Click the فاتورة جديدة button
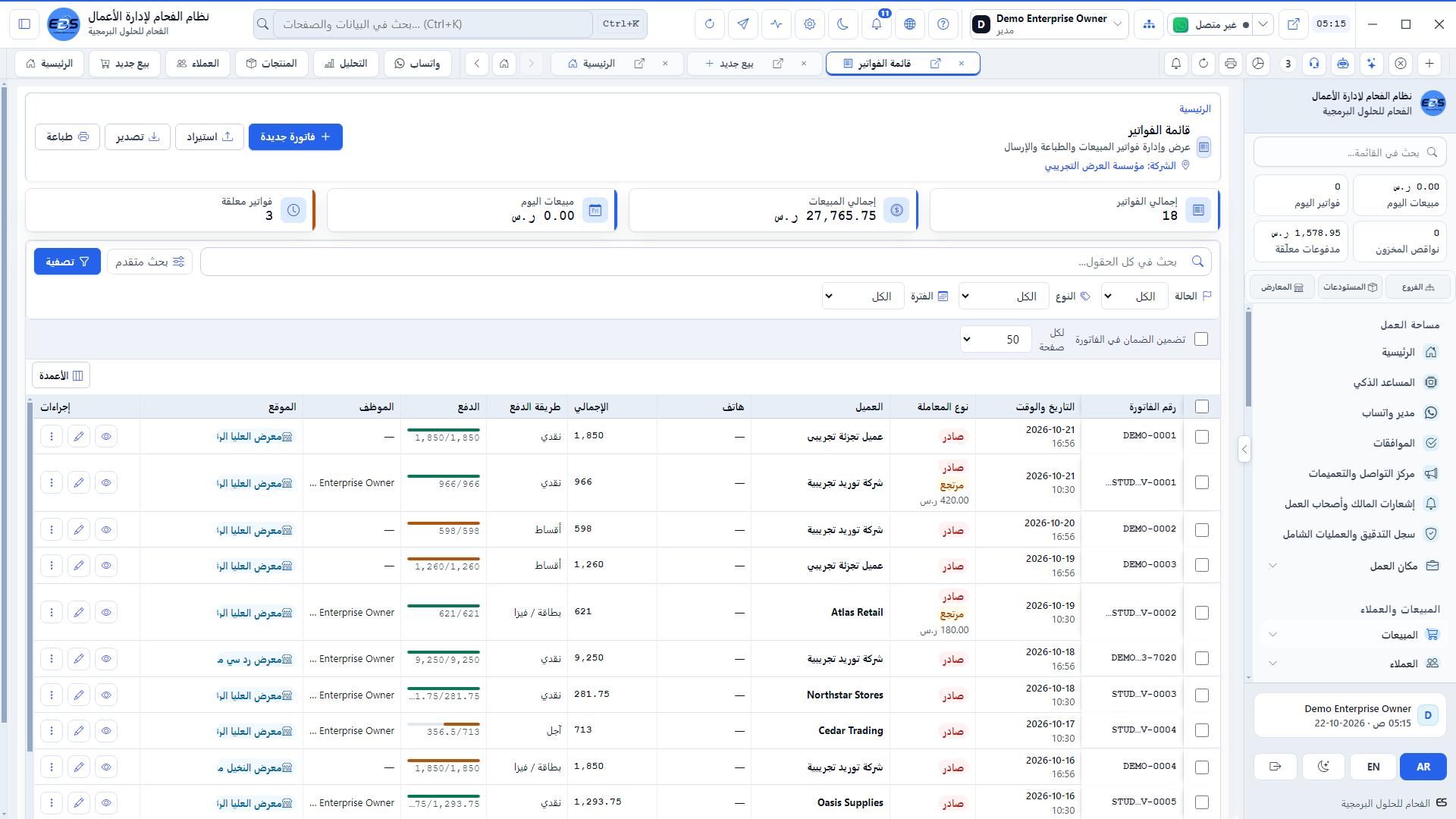This screenshot has height=819, width=1456. click(296, 137)
